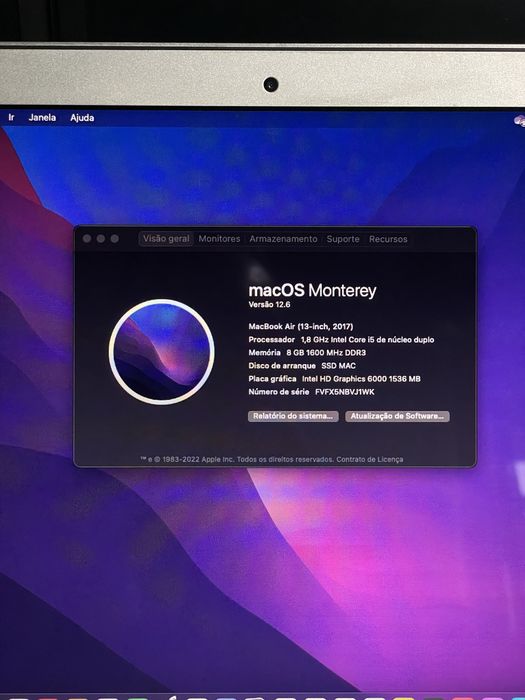Image resolution: width=525 pixels, height=700 pixels.
Task: Zoom the About This Mac window
Action: 115,239
